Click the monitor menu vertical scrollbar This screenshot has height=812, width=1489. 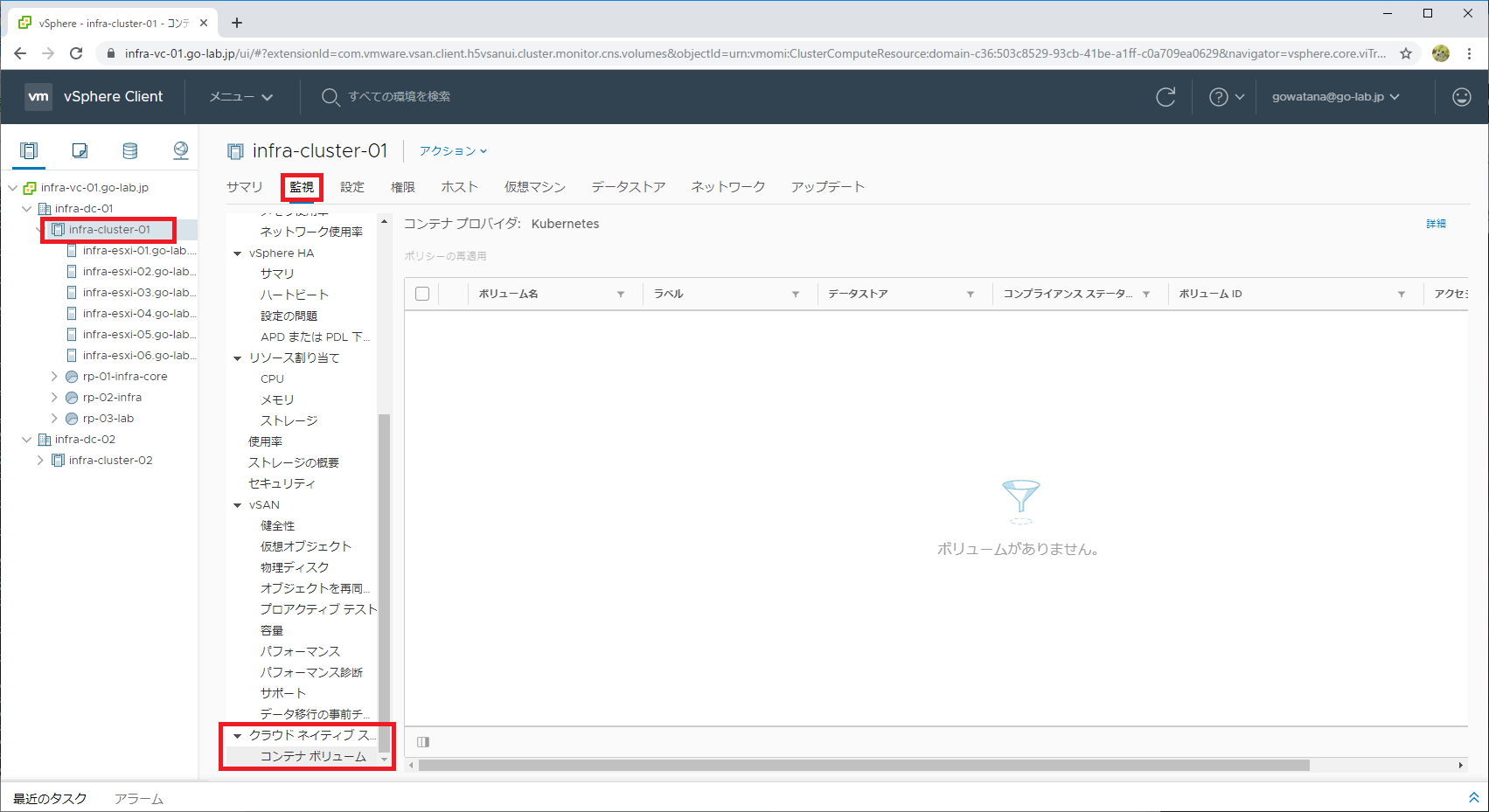384,582
